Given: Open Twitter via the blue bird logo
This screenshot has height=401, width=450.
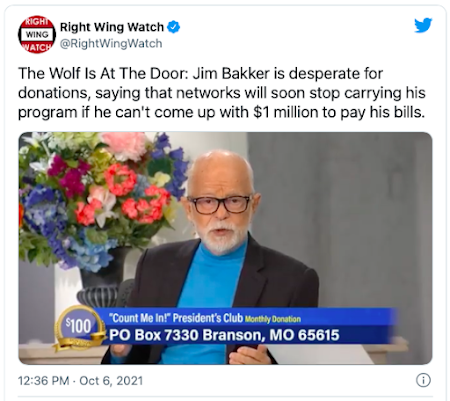Looking at the screenshot, I should point(423,26).
